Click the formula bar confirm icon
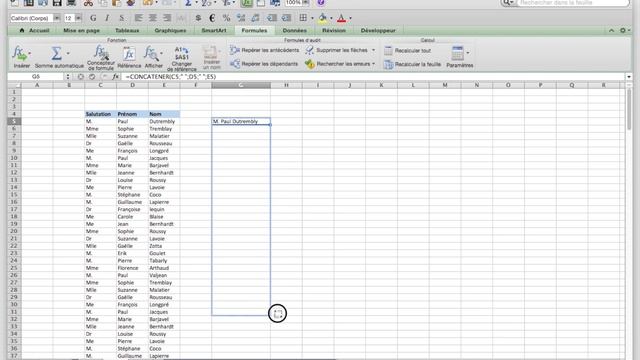This screenshot has height=360, width=640. pos(92,77)
